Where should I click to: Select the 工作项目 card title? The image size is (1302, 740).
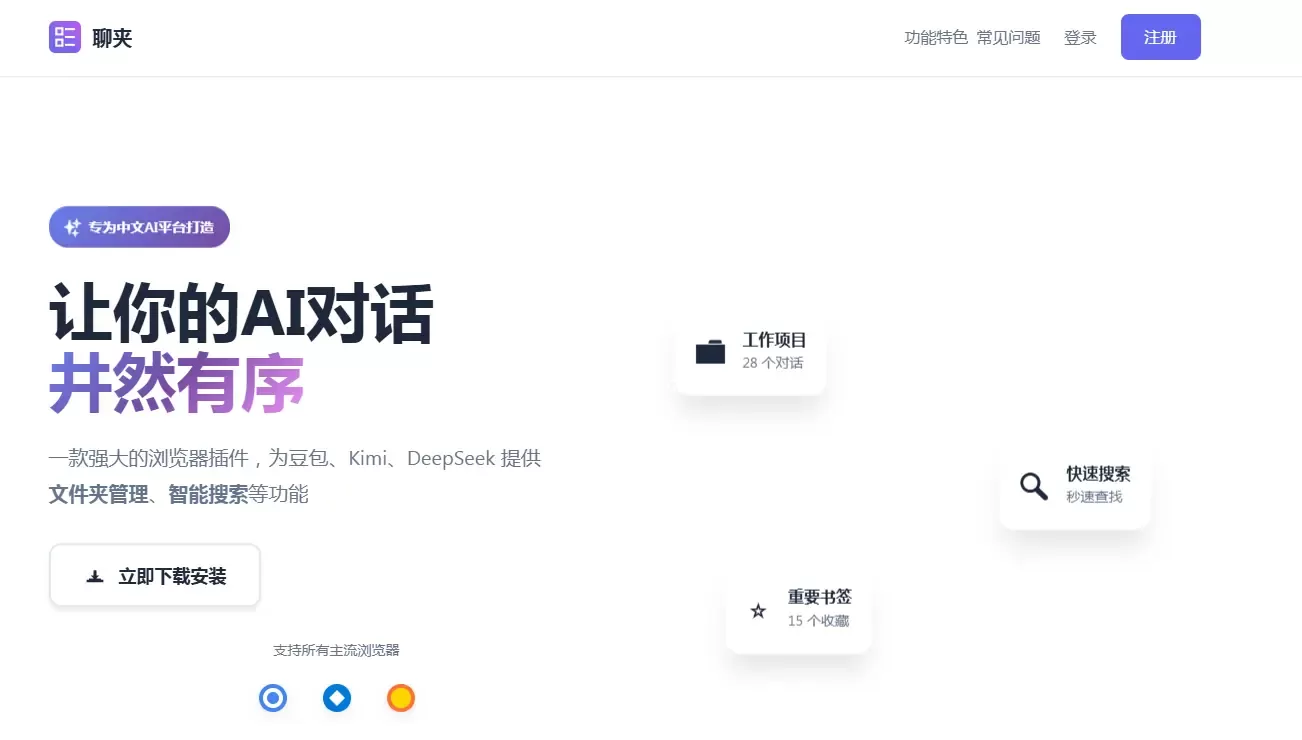click(774, 340)
